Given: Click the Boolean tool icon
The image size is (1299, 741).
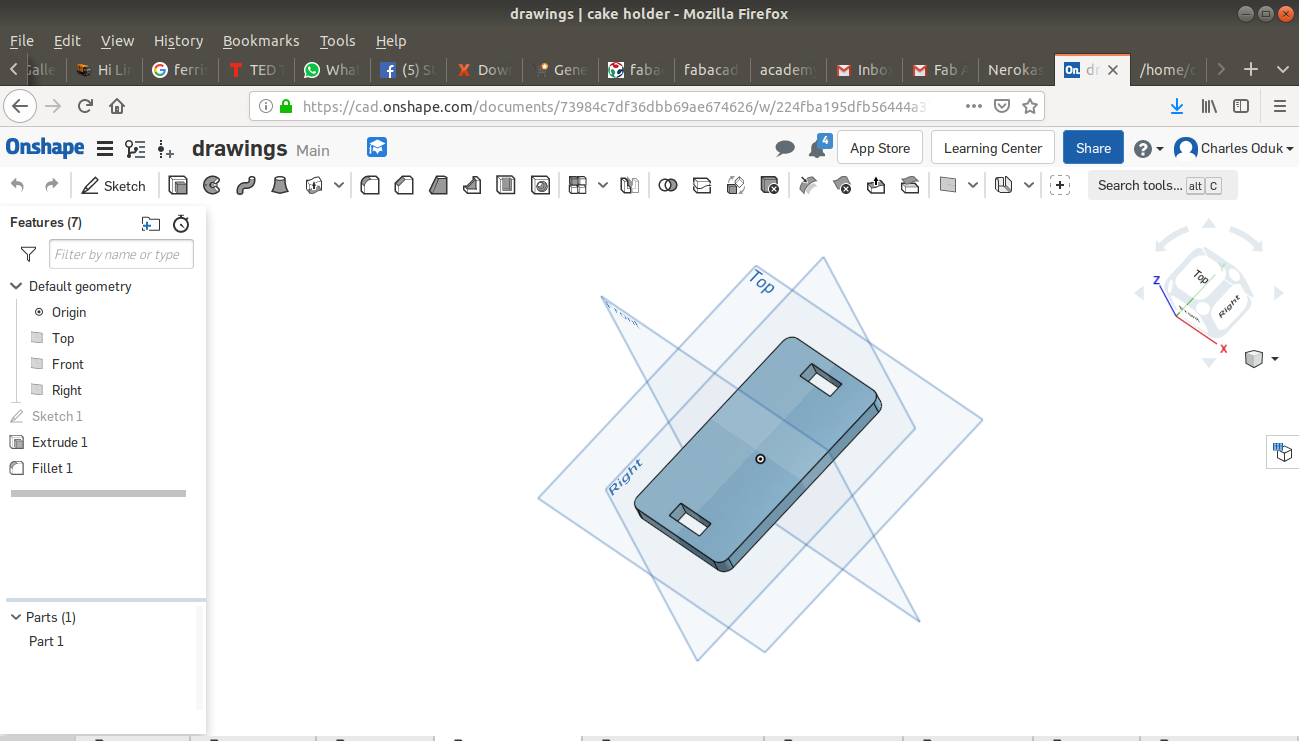Looking at the screenshot, I should 669,185.
